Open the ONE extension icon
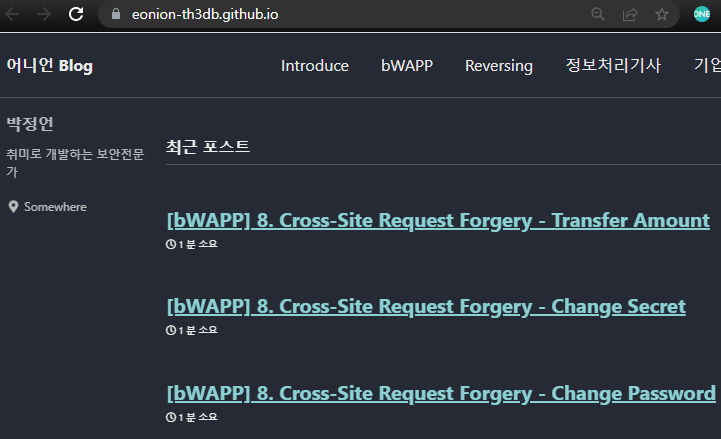721x439 pixels. pyautogui.click(x=702, y=14)
